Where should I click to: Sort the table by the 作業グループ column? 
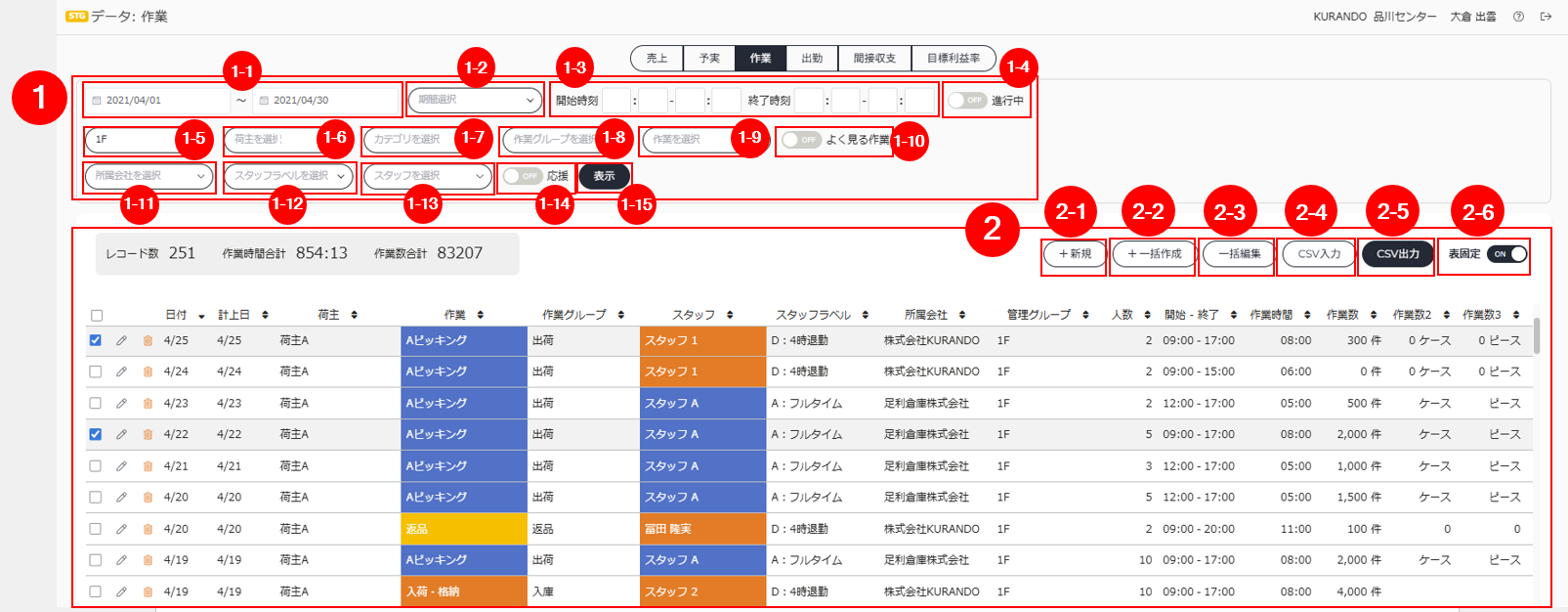621,315
